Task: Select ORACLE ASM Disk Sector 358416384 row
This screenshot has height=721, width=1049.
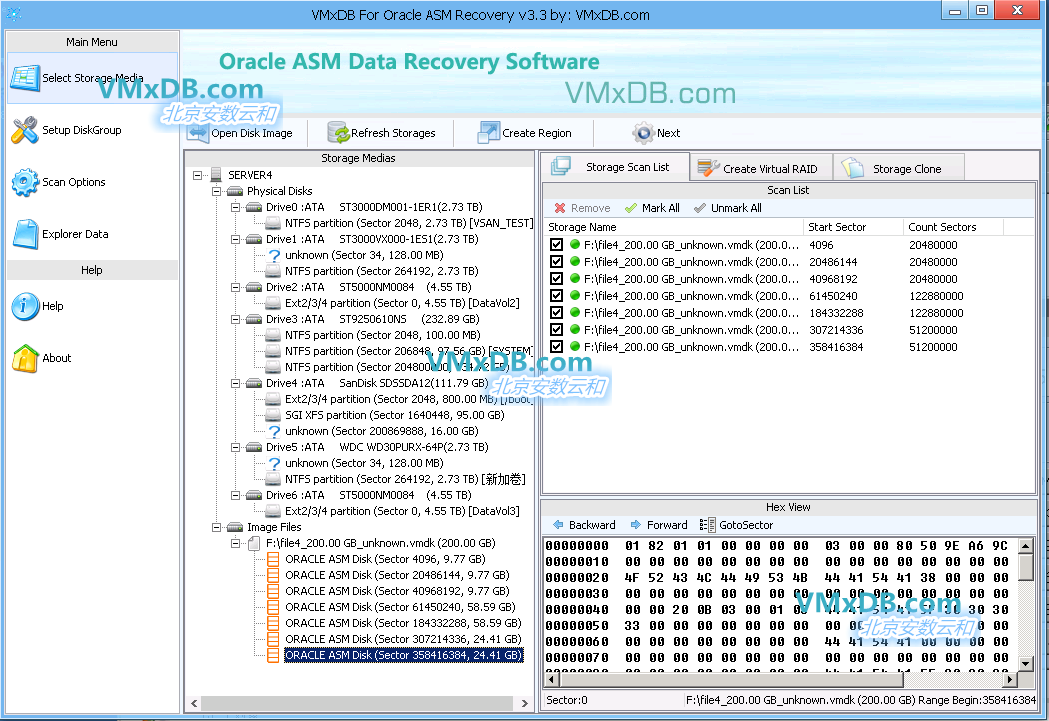Action: pyautogui.click(x=404, y=655)
